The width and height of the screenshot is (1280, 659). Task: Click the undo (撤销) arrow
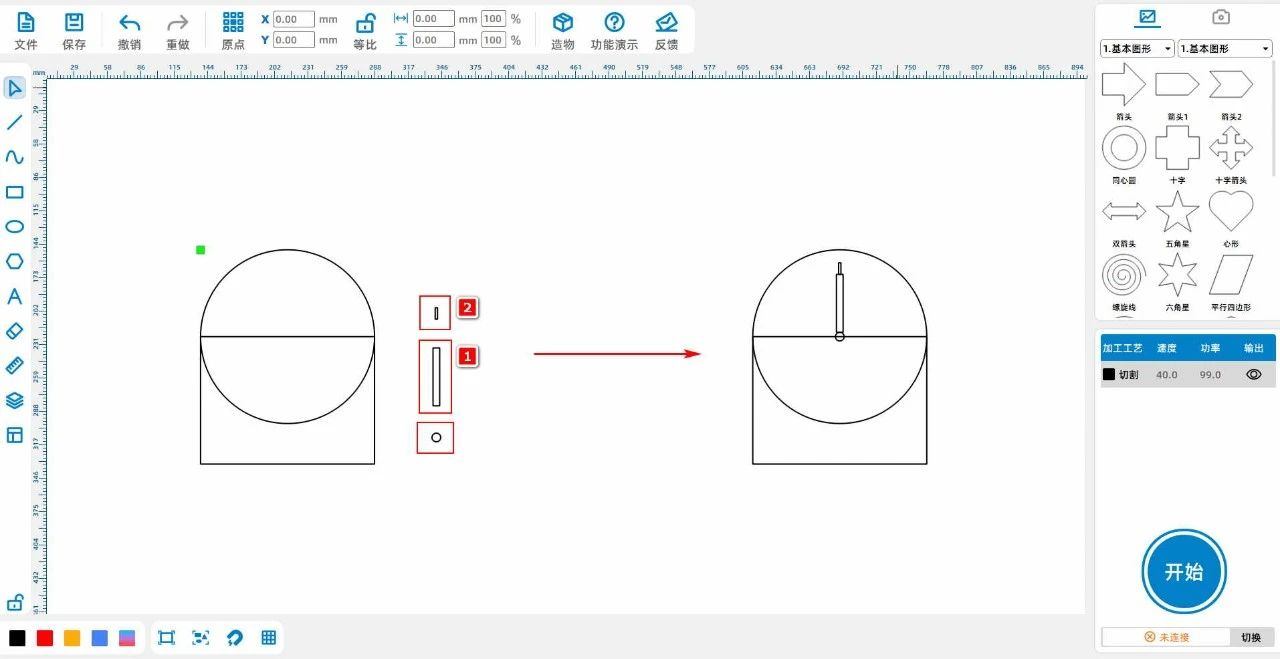(129, 30)
